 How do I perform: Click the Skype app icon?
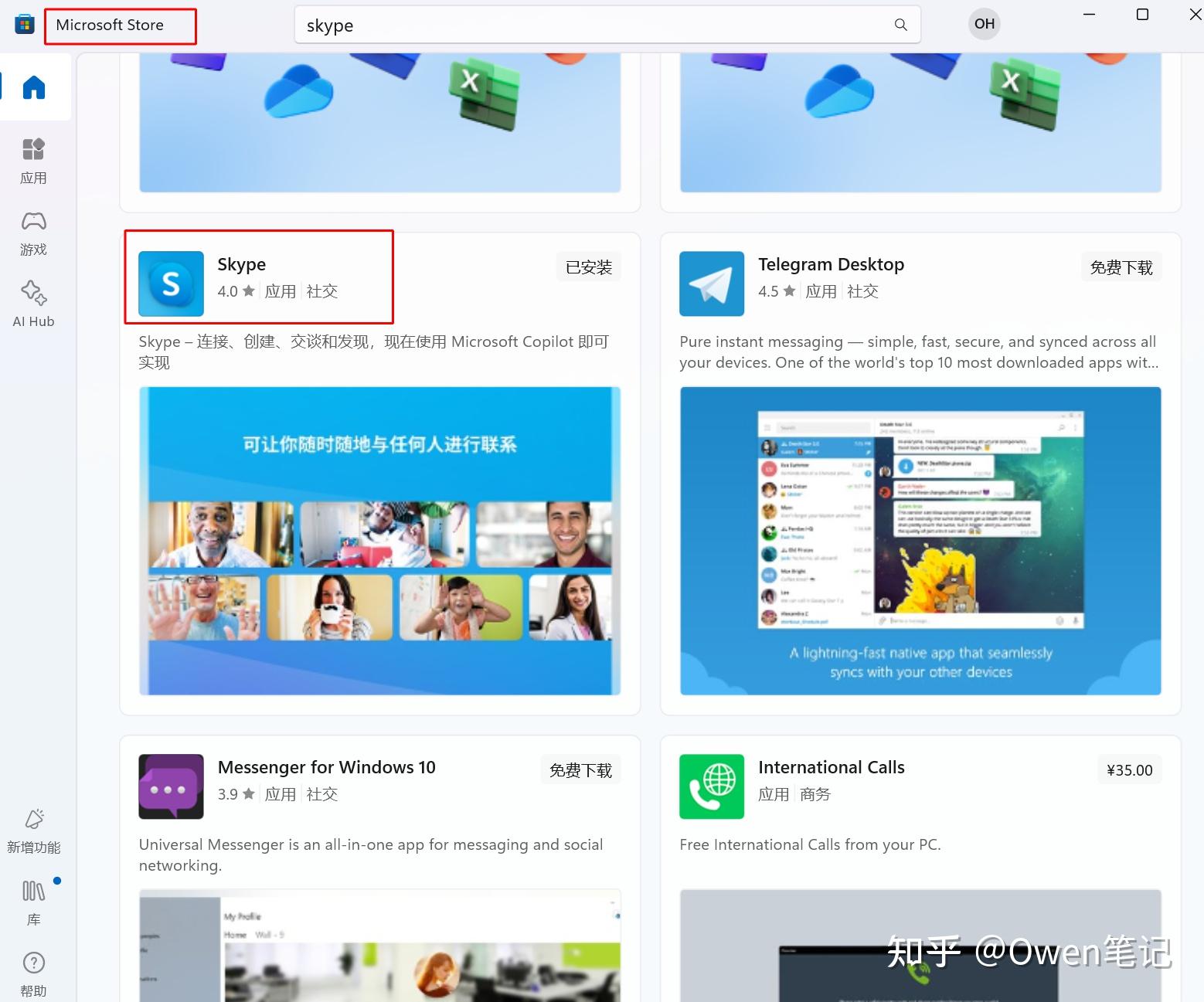click(x=171, y=284)
